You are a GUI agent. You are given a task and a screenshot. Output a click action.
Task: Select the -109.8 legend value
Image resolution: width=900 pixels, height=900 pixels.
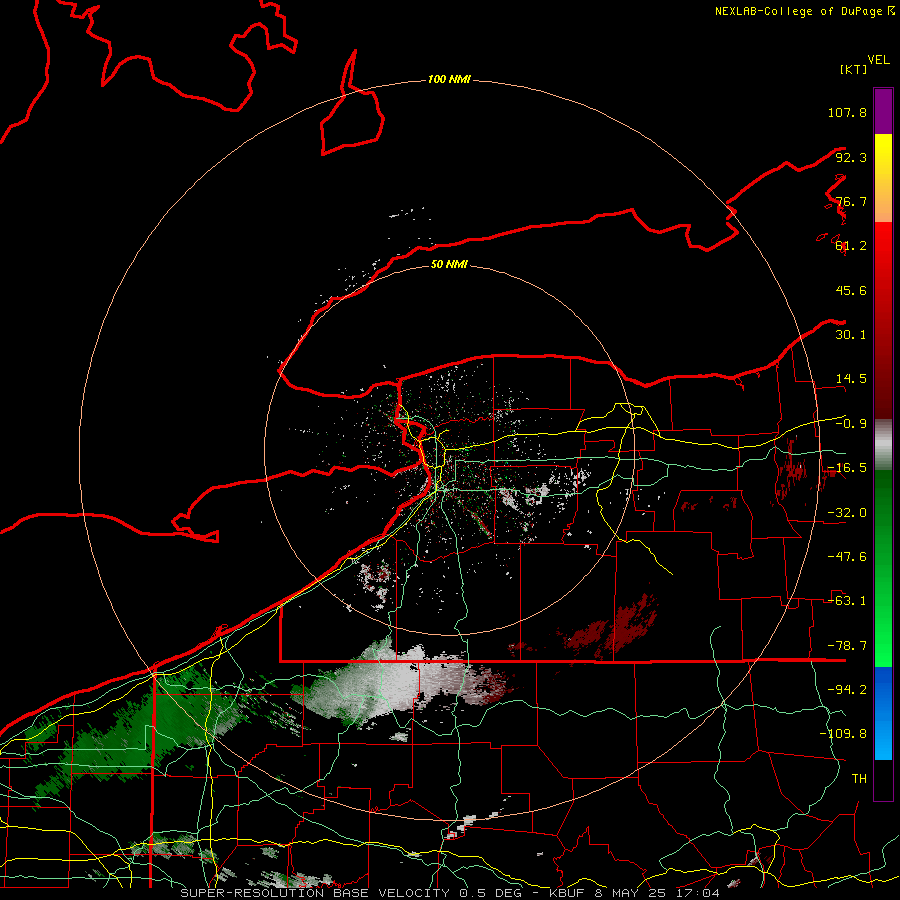[x=843, y=734]
